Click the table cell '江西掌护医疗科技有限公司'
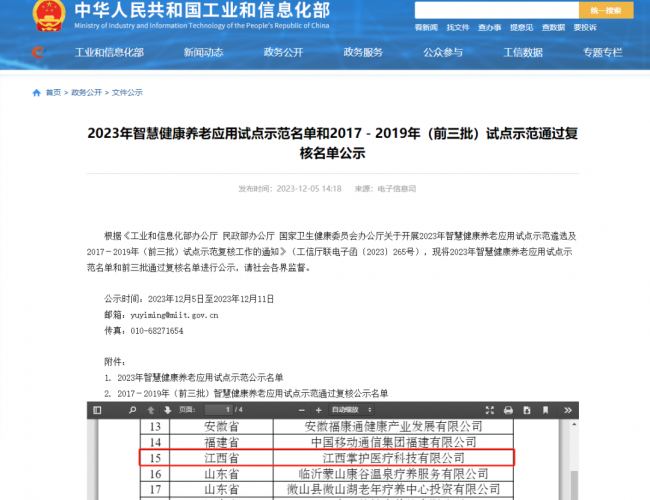This screenshot has width=650, height=500. (x=393, y=458)
